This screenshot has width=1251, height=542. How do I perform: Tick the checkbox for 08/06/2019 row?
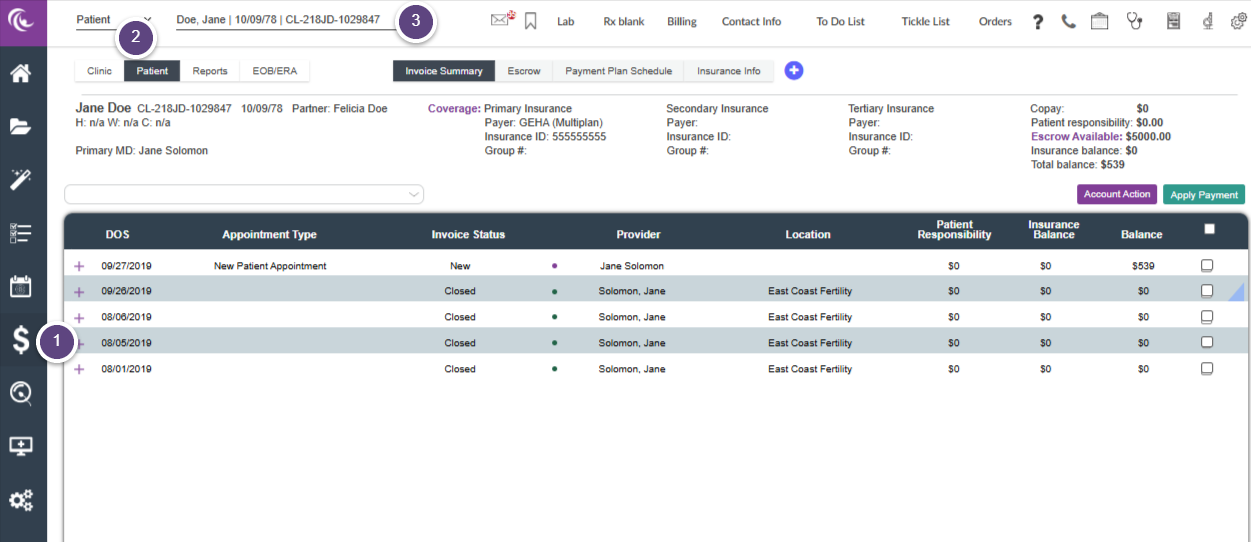[1207, 317]
